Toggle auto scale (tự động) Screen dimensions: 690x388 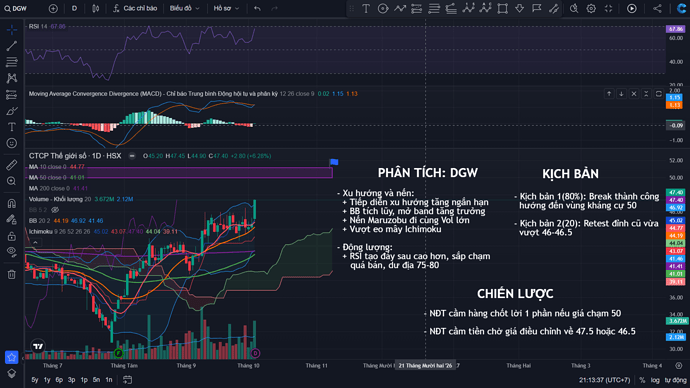[675, 380]
